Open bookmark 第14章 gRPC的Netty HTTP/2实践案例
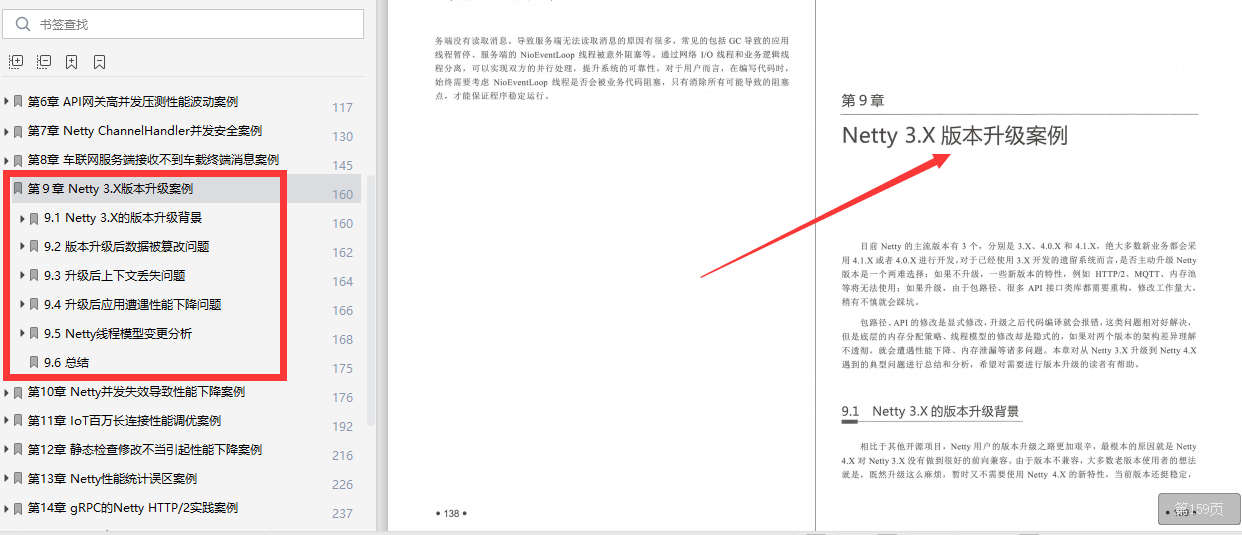The height and width of the screenshot is (535, 1242). coord(132,508)
